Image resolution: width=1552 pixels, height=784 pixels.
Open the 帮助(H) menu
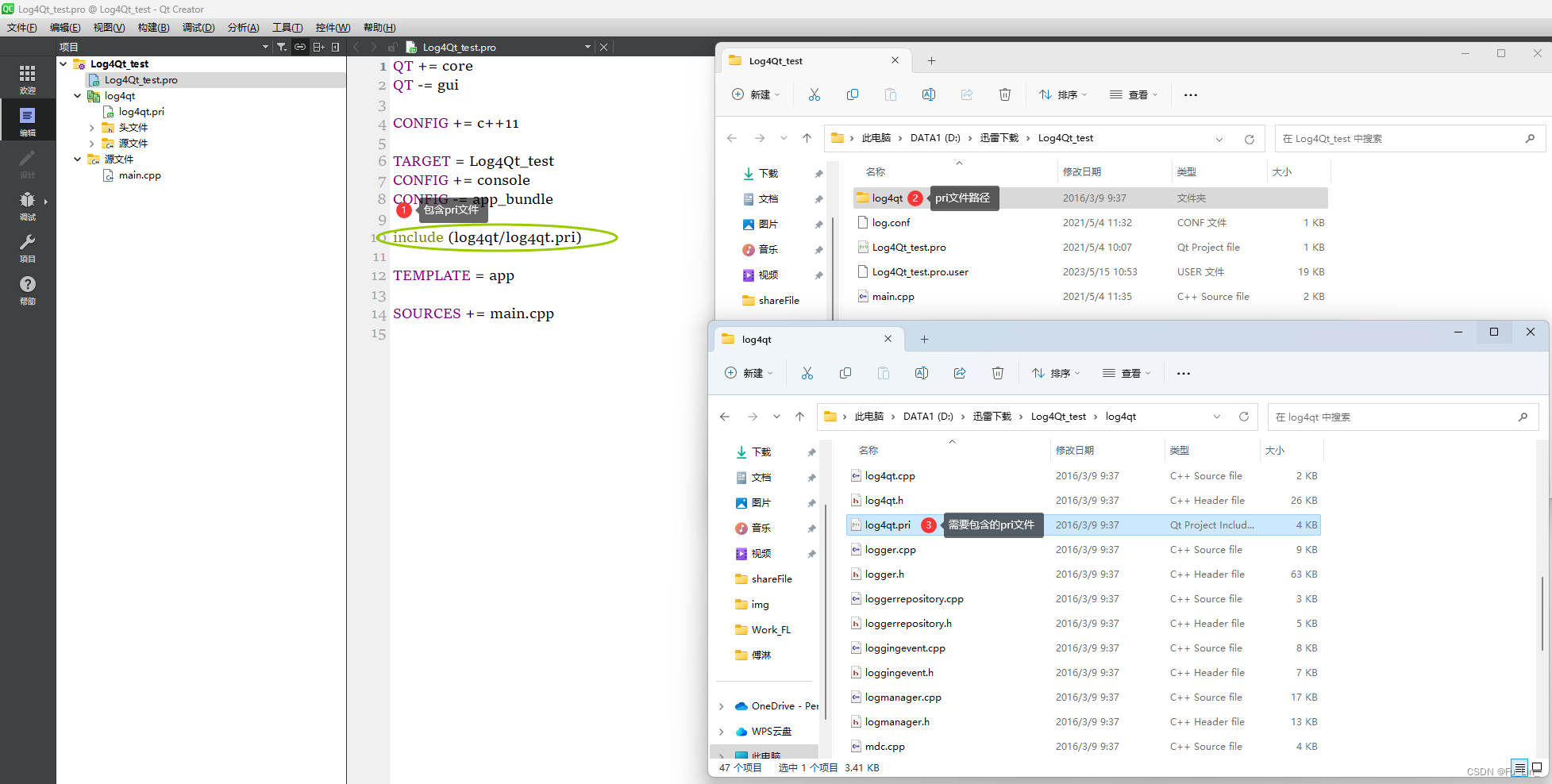tap(379, 28)
